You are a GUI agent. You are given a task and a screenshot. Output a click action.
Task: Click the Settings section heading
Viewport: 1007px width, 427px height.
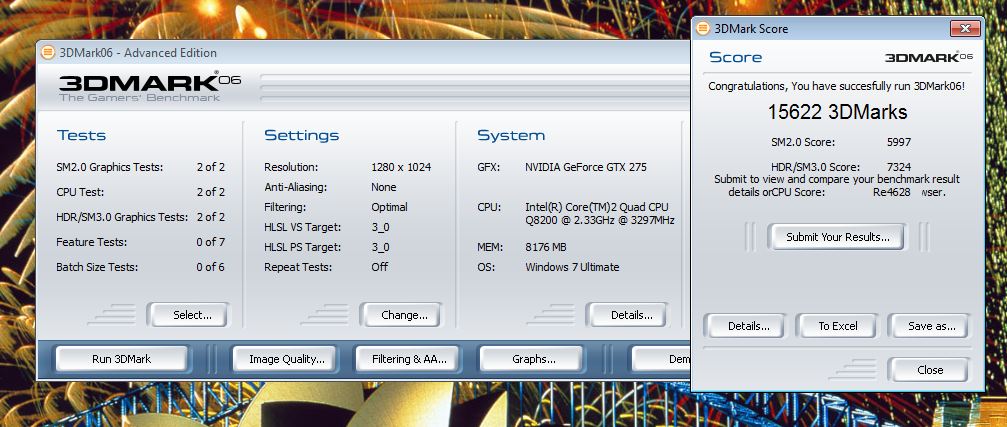301,135
